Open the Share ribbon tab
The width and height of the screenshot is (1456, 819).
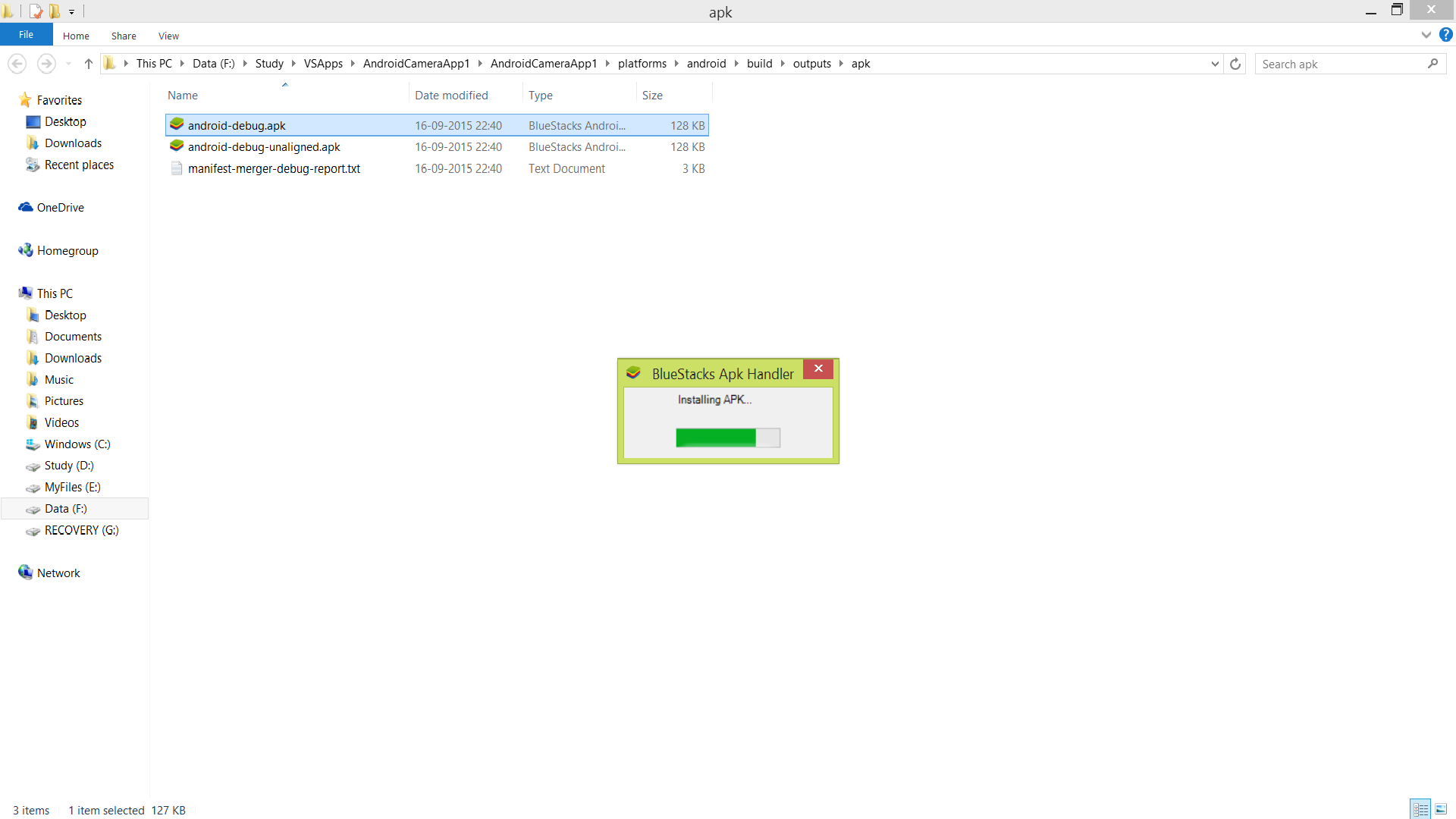click(x=124, y=36)
